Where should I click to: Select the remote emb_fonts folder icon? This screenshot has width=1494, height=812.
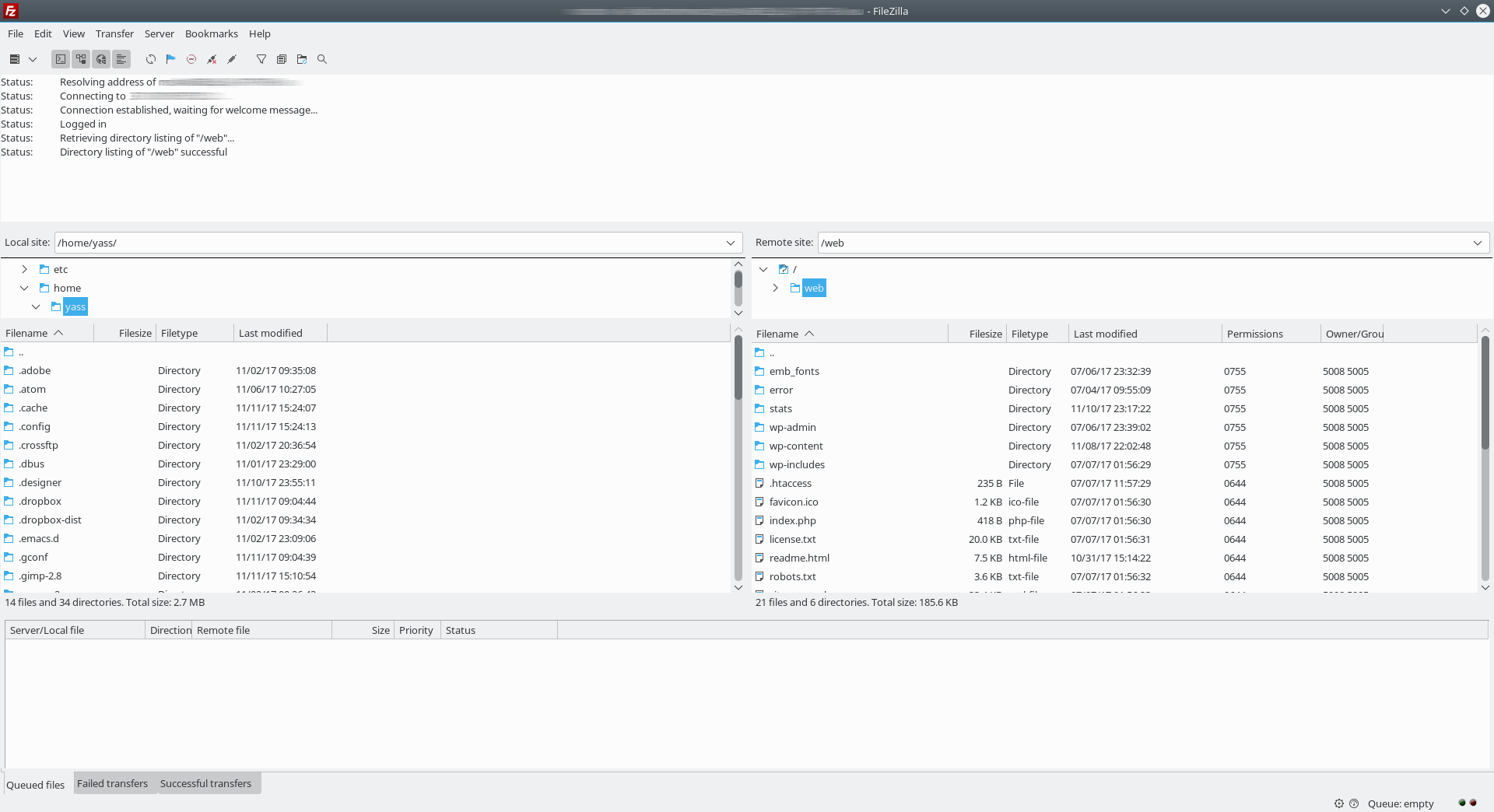tap(759, 371)
